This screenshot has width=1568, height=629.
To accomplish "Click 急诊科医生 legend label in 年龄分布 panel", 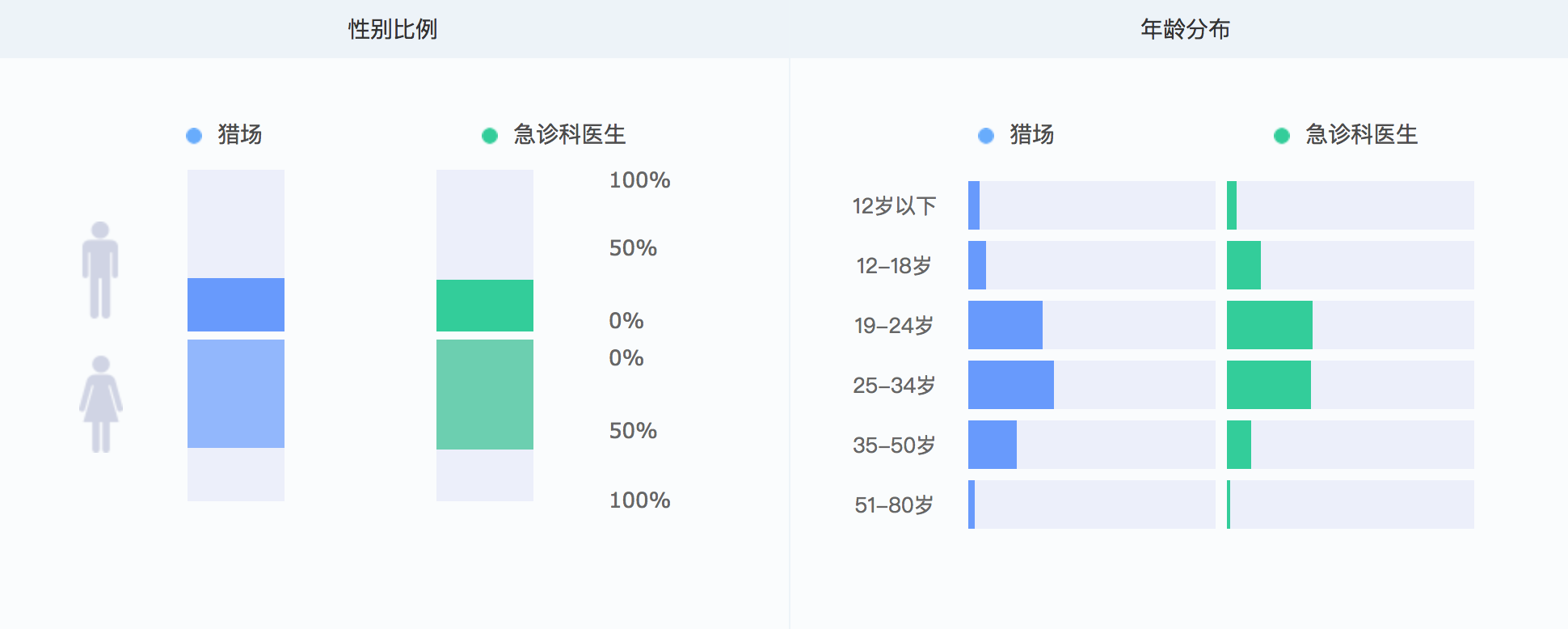I will point(1362,134).
